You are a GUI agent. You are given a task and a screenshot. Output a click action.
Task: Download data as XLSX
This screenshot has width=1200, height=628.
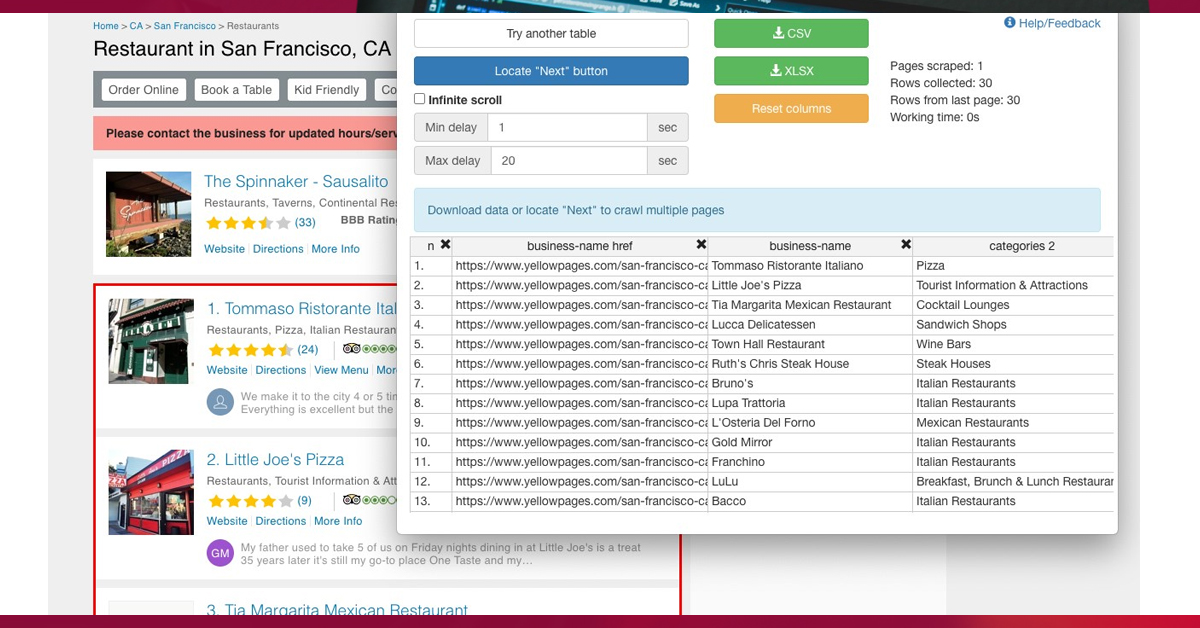[x=791, y=71]
